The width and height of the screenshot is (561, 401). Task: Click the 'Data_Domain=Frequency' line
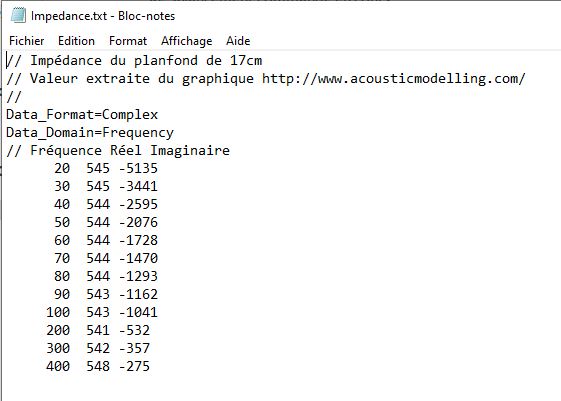click(90, 133)
